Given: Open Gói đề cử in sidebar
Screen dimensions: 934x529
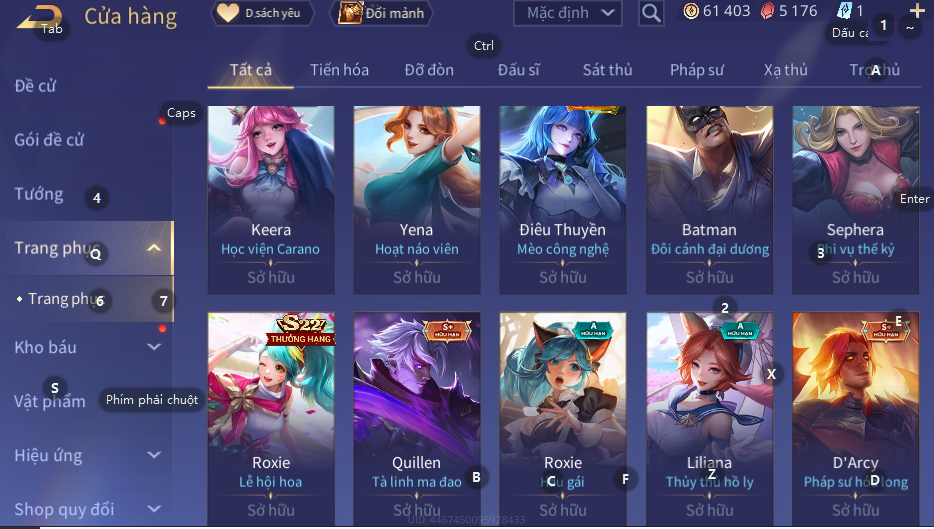Looking at the screenshot, I should point(49,140).
